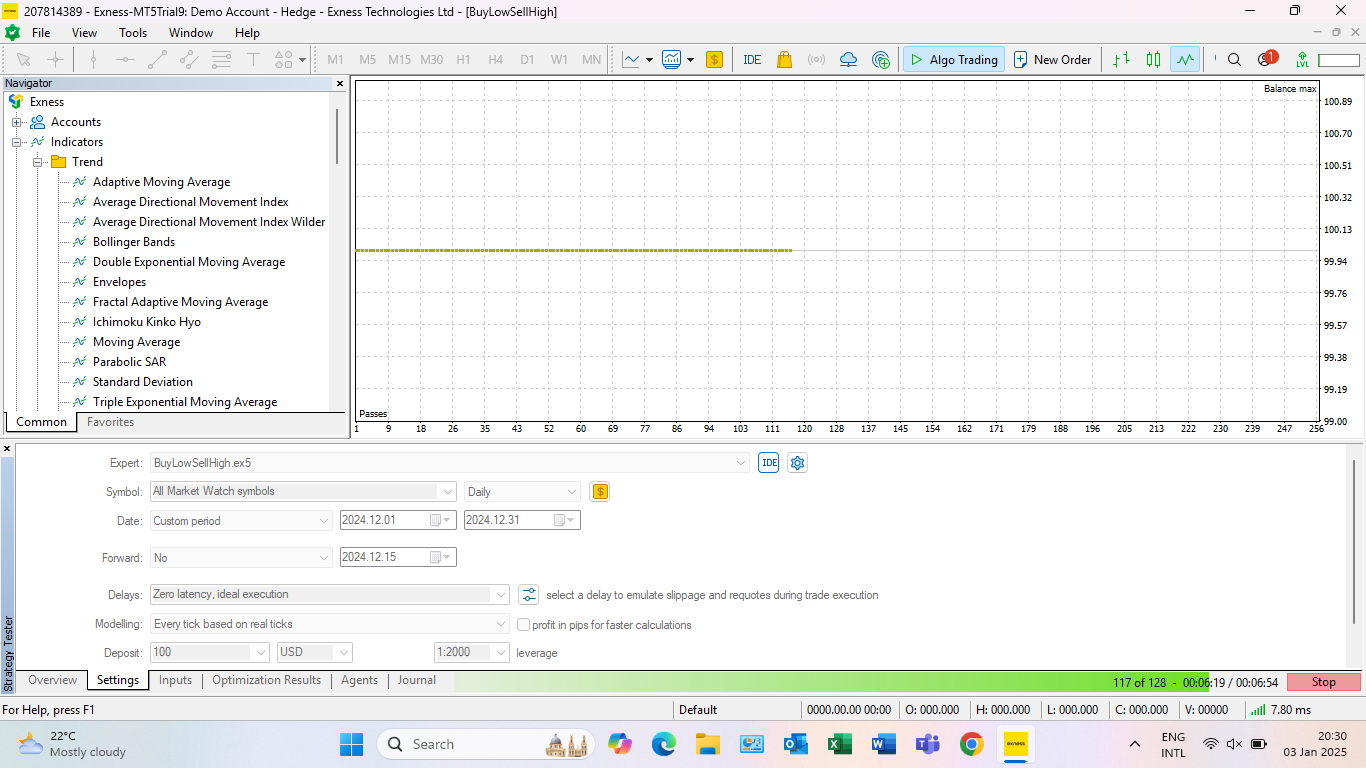The height and width of the screenshot is (768, 1366).
Task: Select the equidistant channel tool
Action: (189, 60)
